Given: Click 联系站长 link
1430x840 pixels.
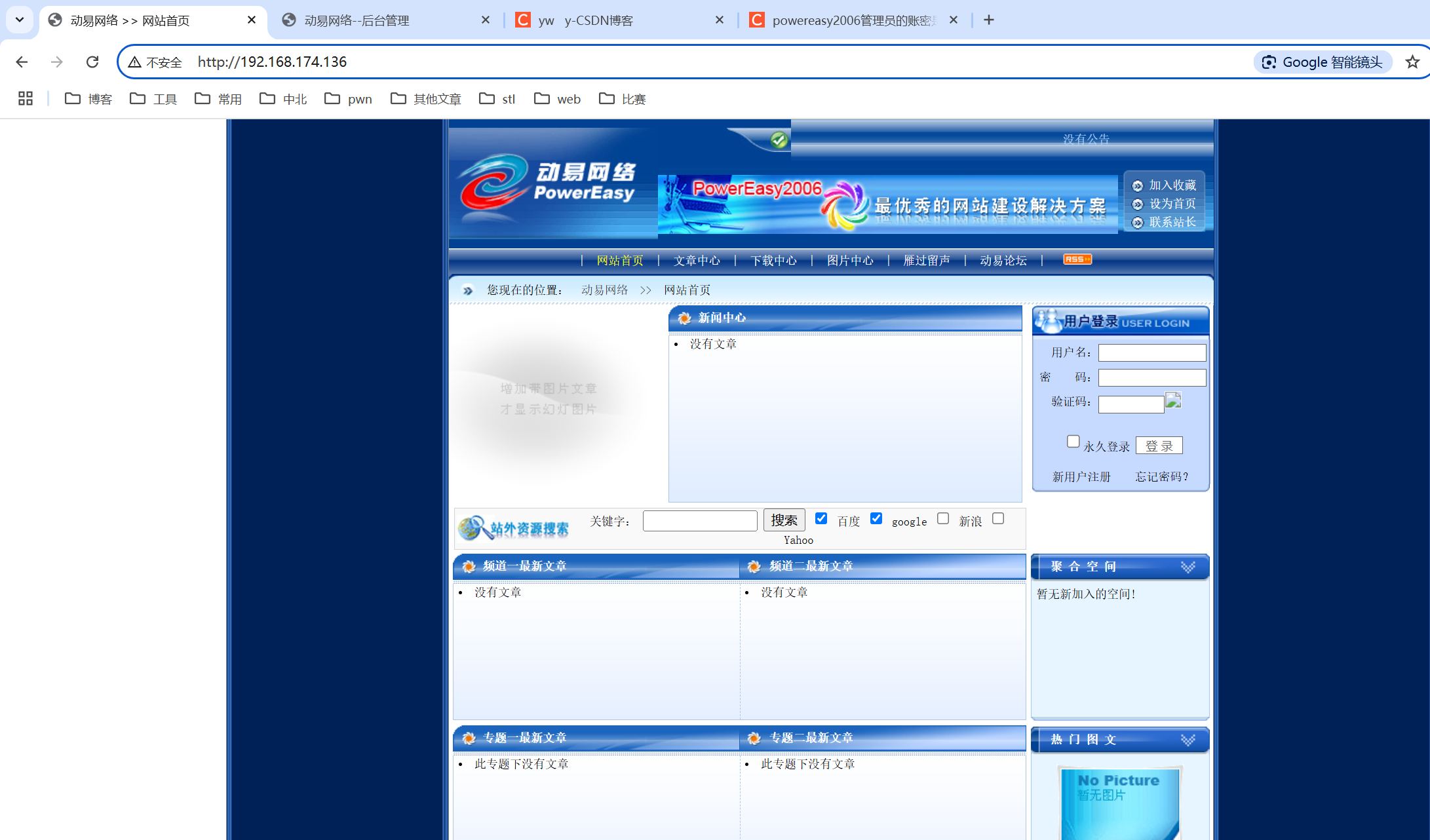Looking at the screenshot, I should 1172,222.
